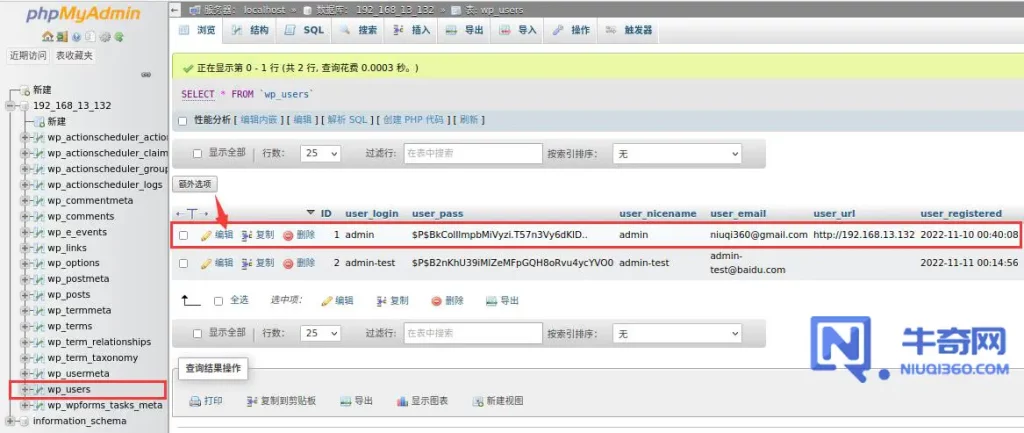Click the Home icon under phpMyAdmin logo
Viewport: 1024px width, 433px height.
(48, 37)
